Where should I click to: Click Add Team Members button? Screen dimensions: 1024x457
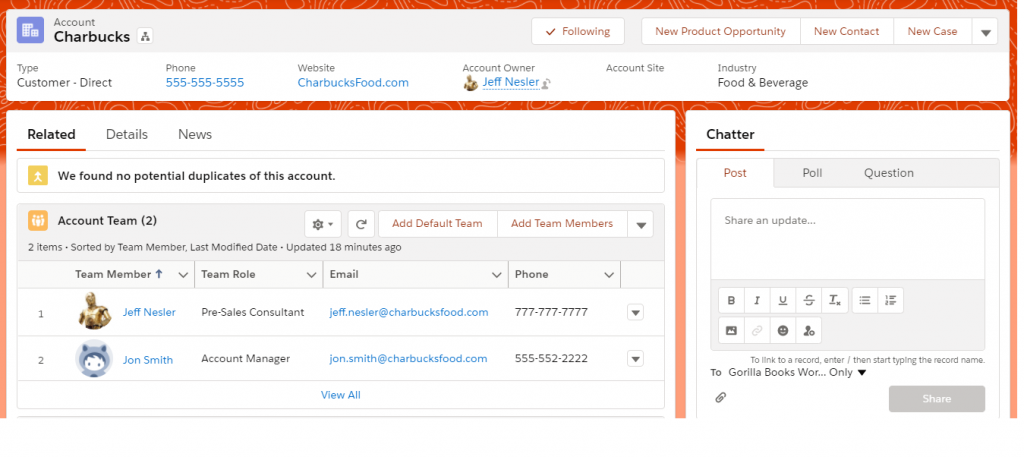pos(562,224)
